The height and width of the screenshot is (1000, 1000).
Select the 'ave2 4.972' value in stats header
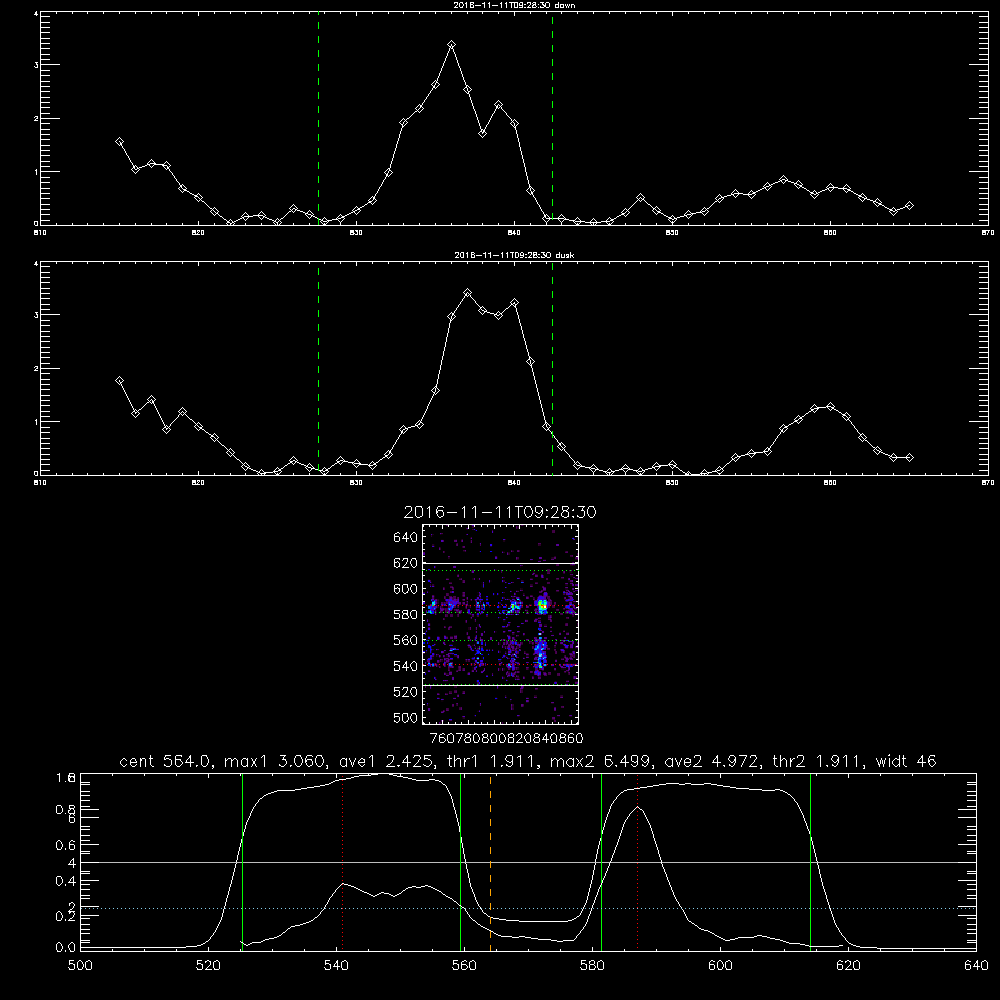click(x=712, y=761)
